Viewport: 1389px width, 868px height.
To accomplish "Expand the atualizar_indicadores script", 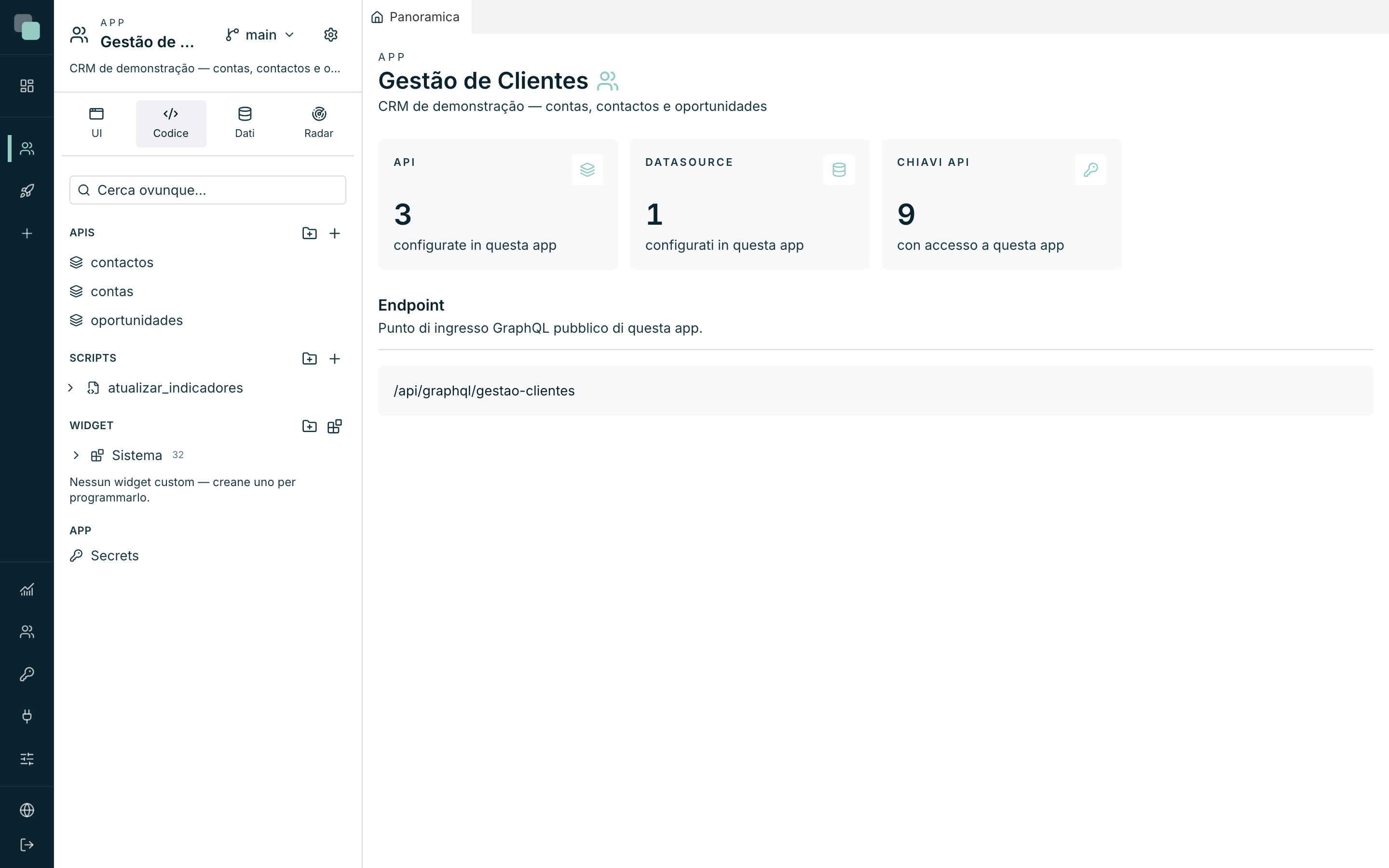I will click(70, 388).
